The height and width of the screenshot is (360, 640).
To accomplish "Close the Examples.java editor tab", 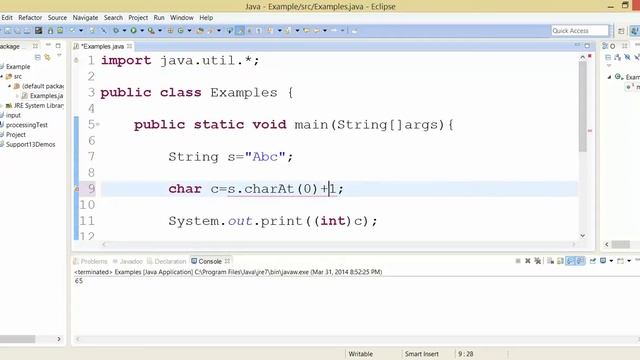I will (x=129, y=46).
